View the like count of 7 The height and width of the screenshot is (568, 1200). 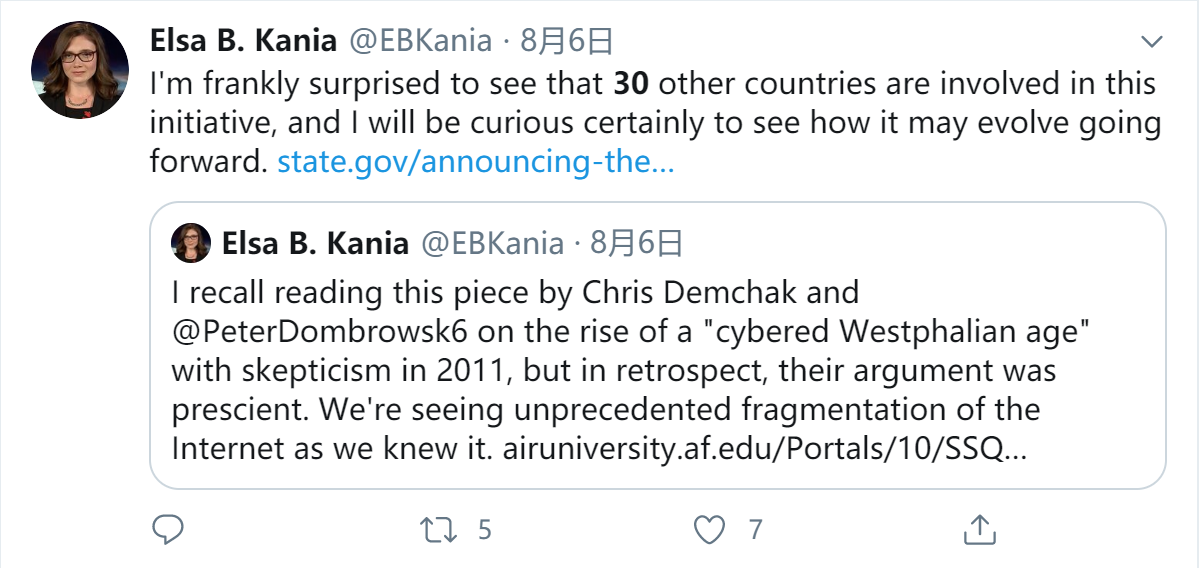756,529
